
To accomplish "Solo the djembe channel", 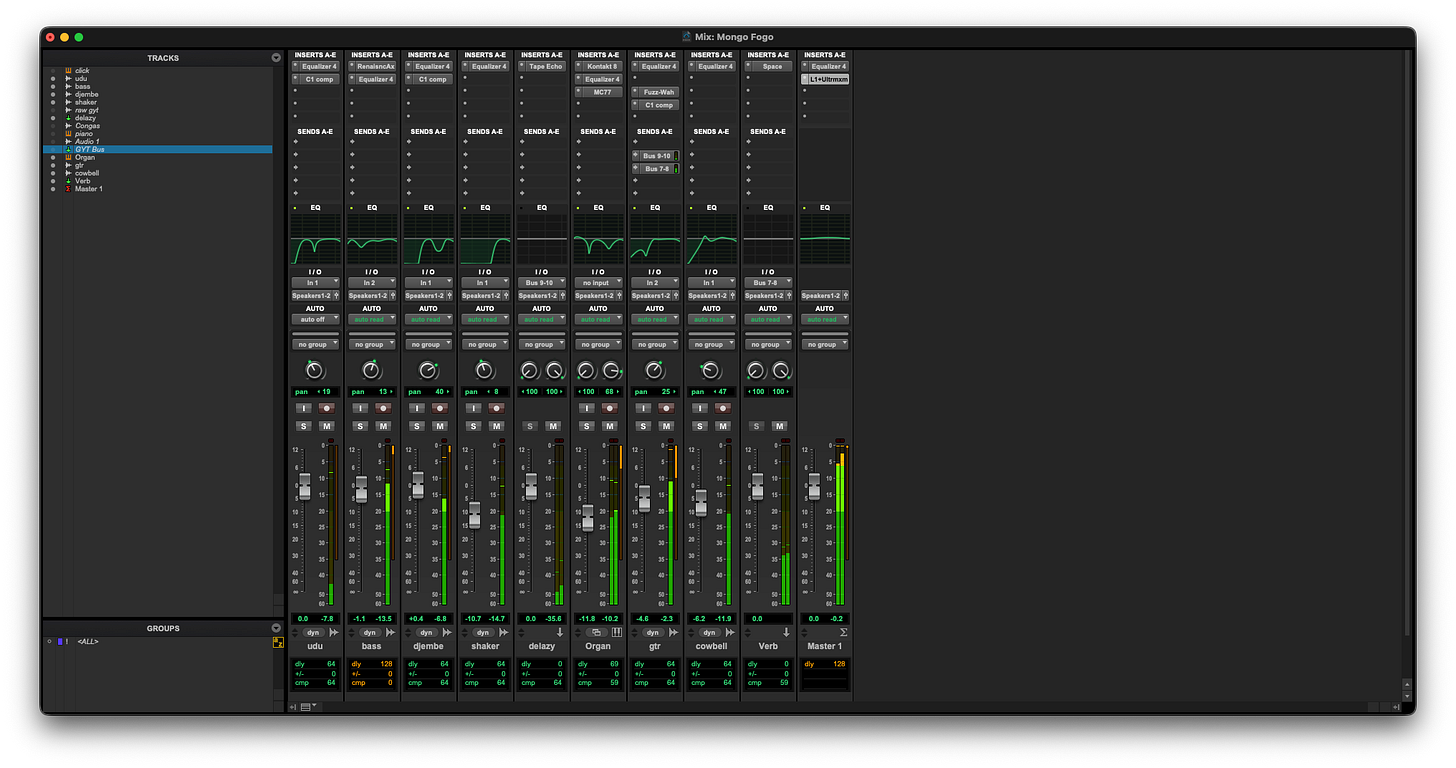I will click(x=417, y=426).
